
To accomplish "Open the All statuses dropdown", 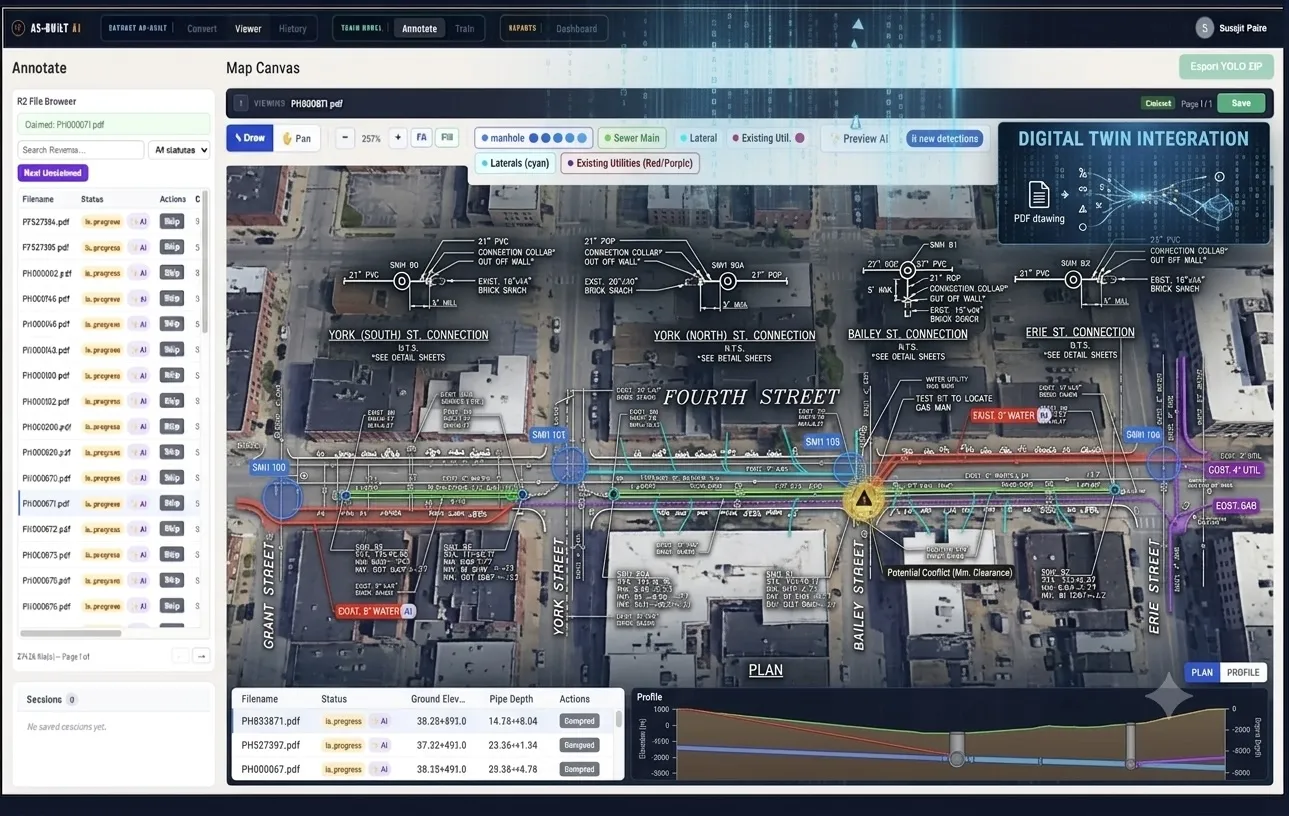I will coord(179,150).
